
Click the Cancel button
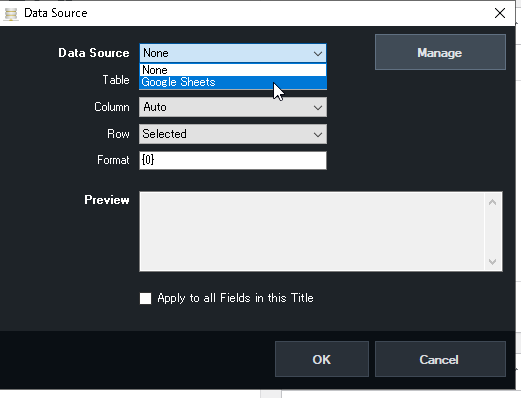(x=440, y=359)
